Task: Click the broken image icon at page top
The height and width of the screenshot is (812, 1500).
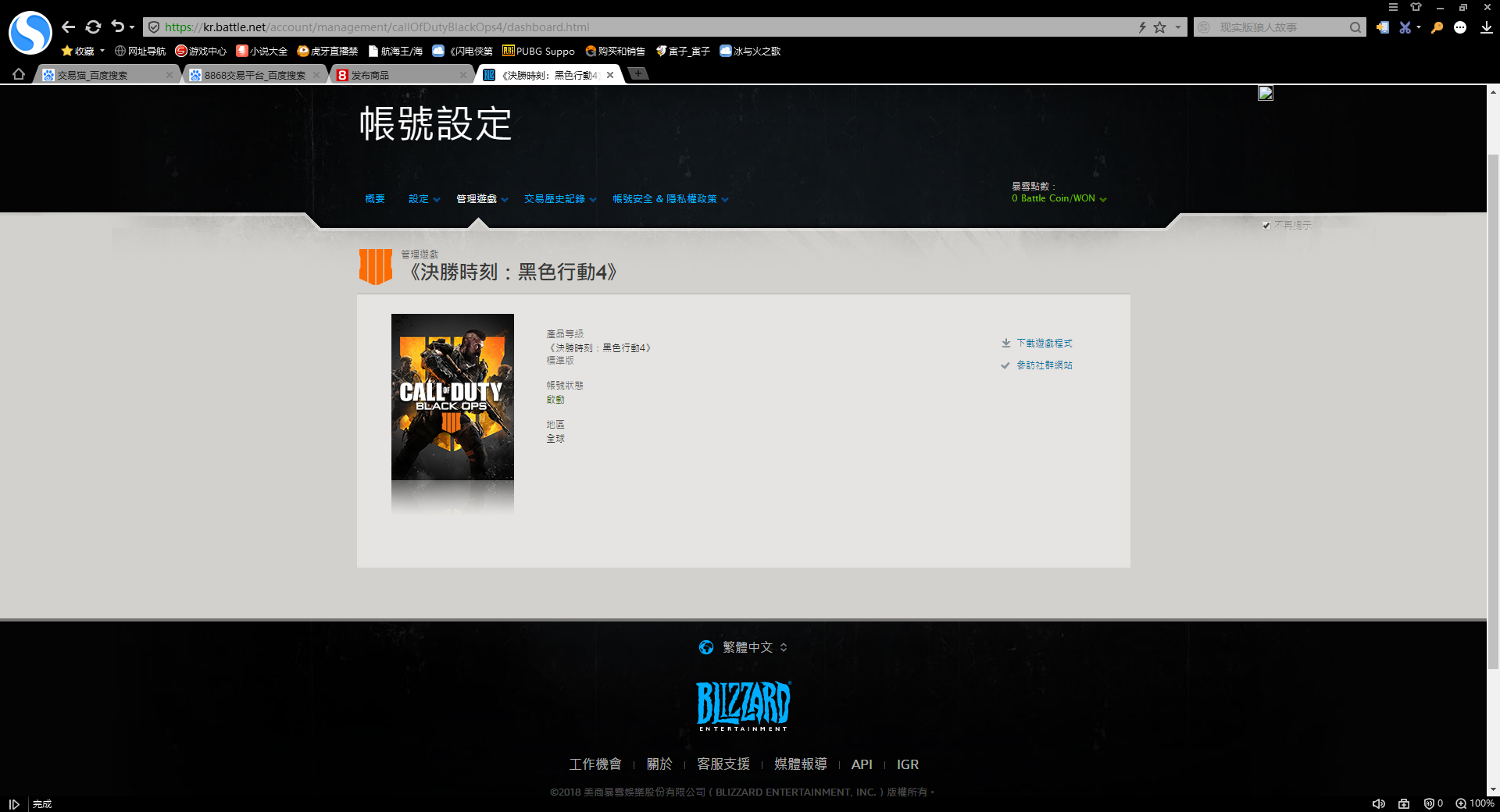Action: pos(1266,93)
